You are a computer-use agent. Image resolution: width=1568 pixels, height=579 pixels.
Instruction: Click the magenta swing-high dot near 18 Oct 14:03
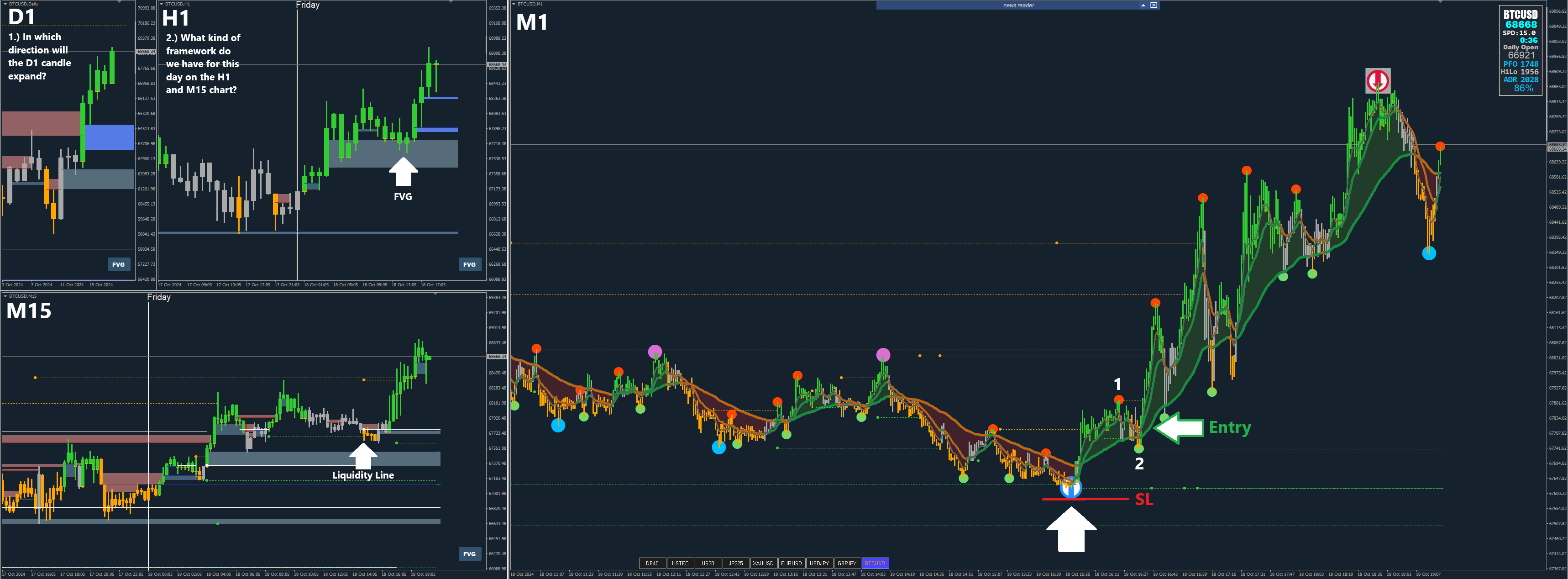(x=883, y=355)
